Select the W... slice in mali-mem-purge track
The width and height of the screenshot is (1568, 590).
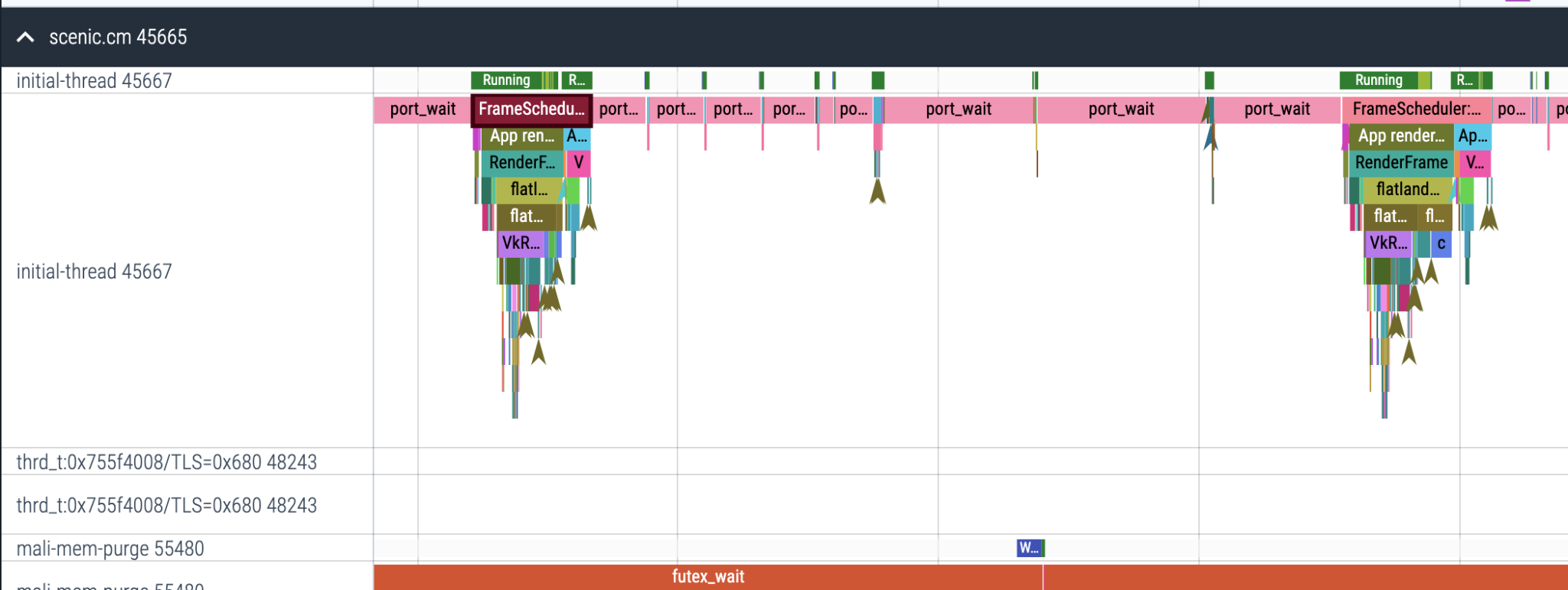[x=1028, y=548]
